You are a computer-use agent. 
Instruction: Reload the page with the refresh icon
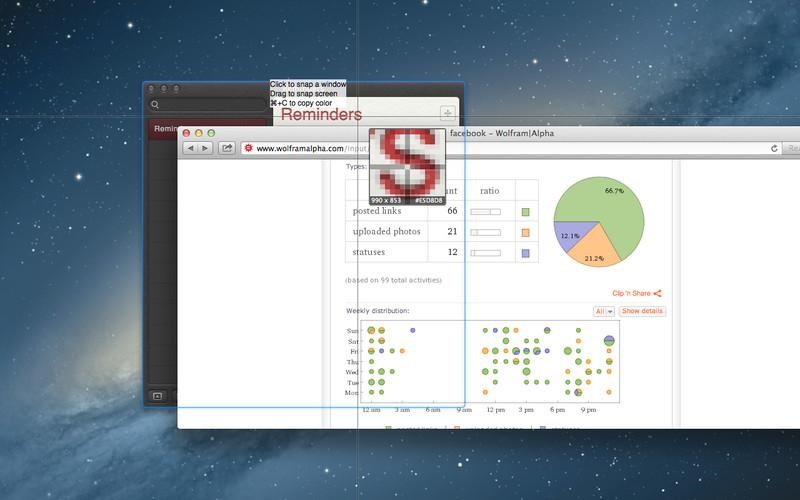click(x=774, y=148)
